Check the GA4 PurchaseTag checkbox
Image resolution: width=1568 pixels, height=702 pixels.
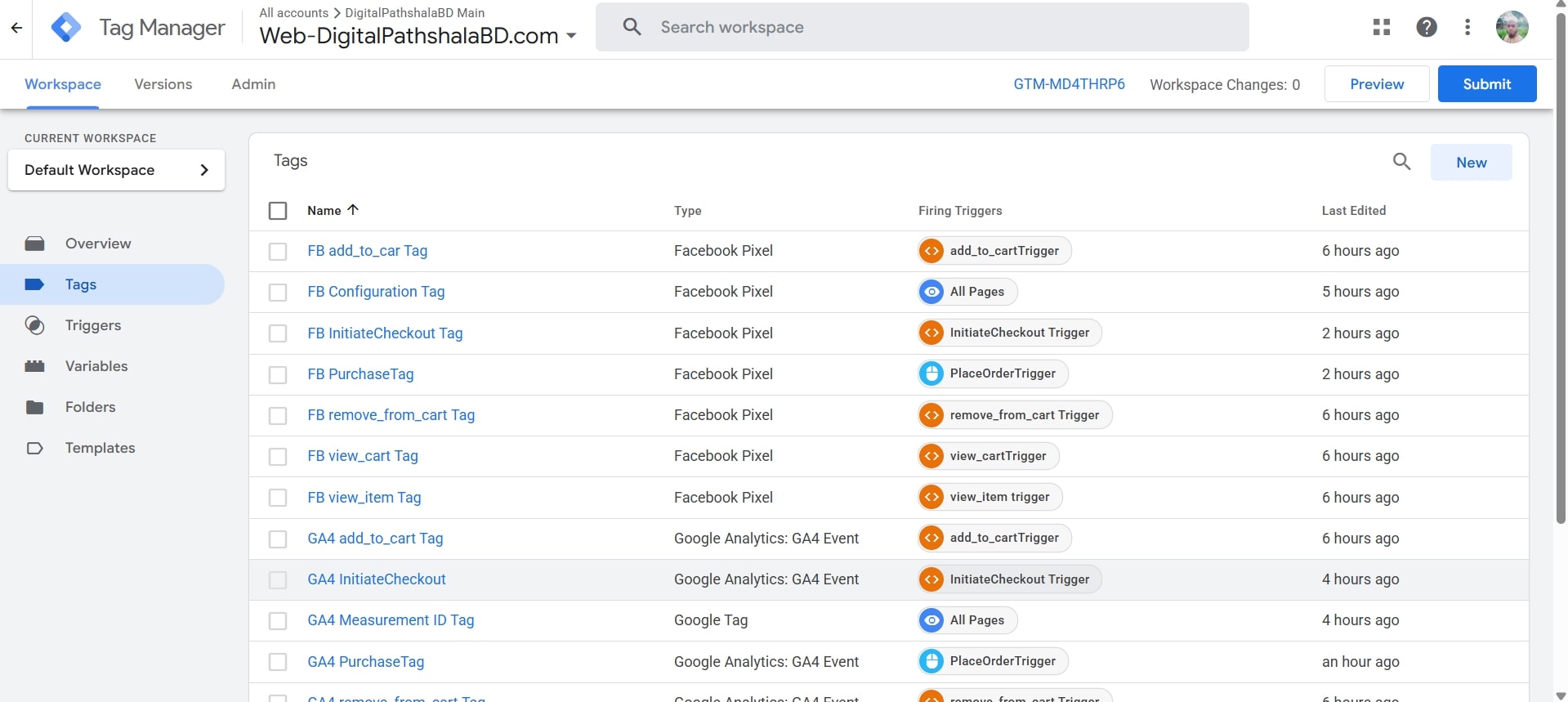pyautogui.click(x=278, y=662)
